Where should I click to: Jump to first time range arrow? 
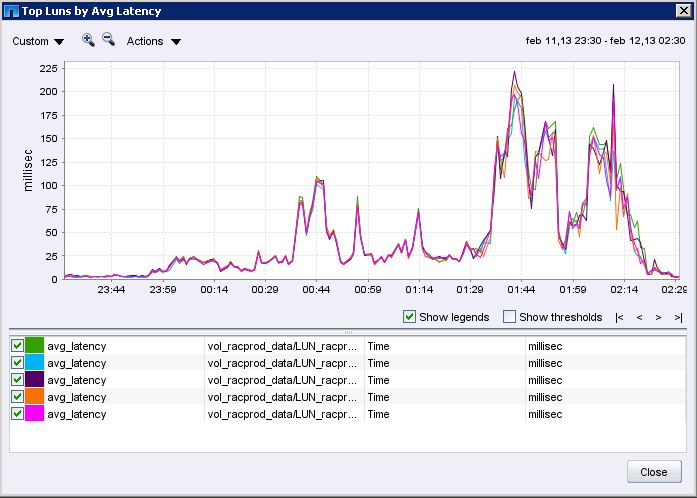[620, 317]
